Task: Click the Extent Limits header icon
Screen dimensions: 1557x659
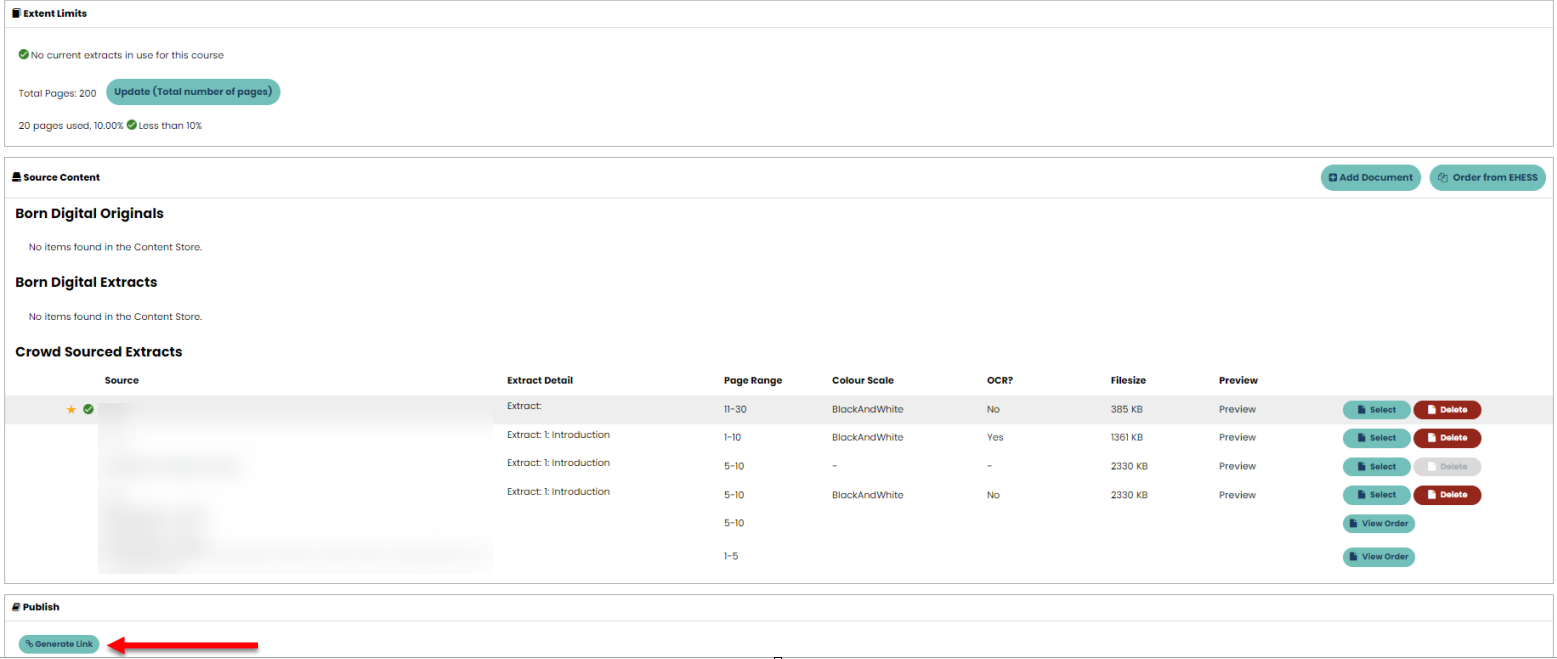Action: pyautogui.click(x=16, y=14)
